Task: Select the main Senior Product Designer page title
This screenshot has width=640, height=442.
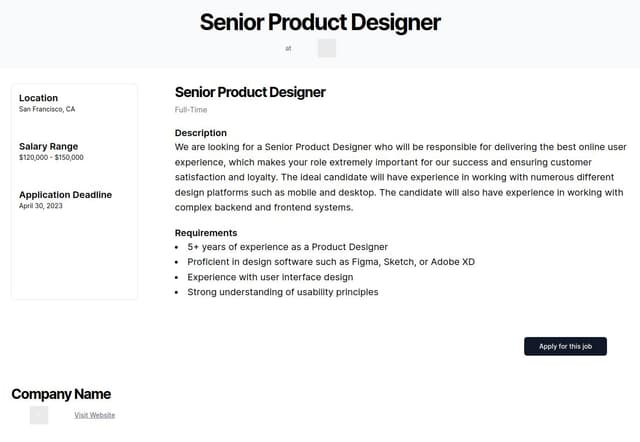Action: coord(320,22)
